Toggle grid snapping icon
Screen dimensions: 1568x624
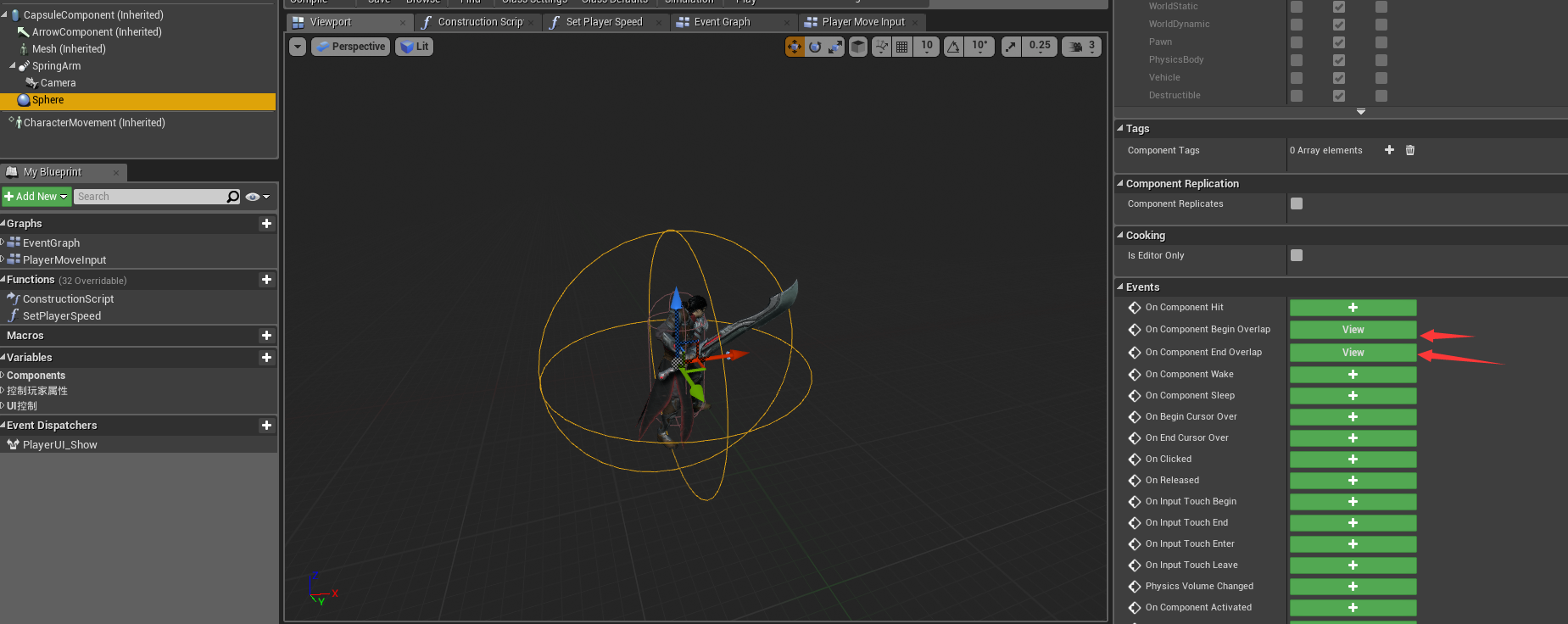tap(902, 47)
